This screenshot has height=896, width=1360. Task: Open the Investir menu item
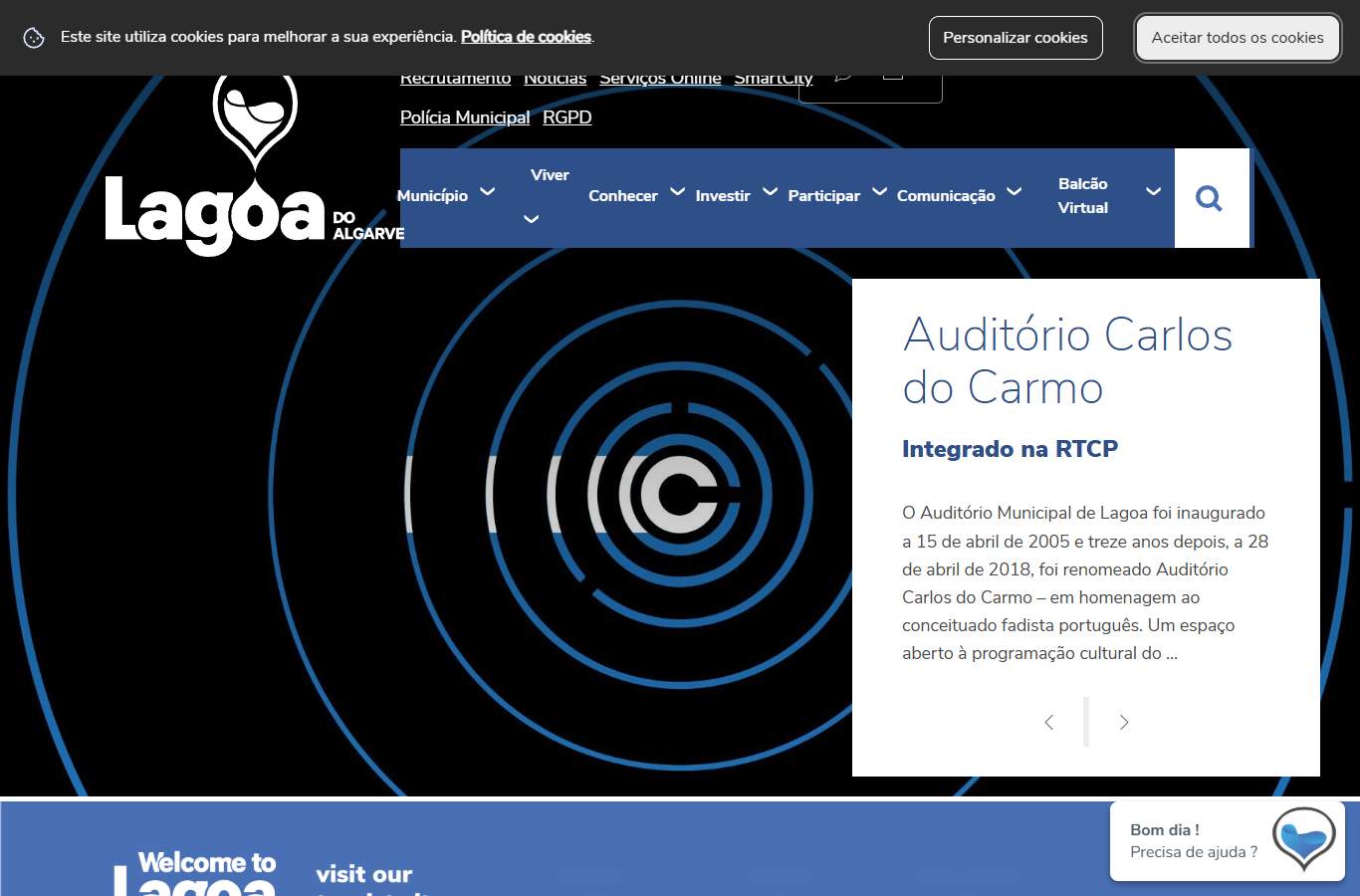tap(723, 196)
